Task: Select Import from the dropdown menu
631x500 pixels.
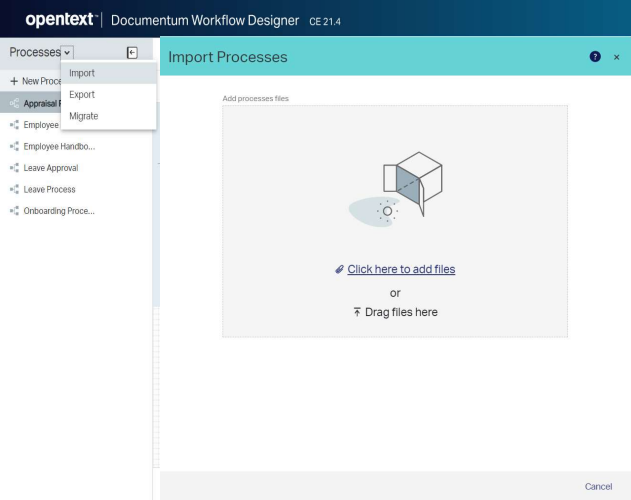Action: pos(82,73)
